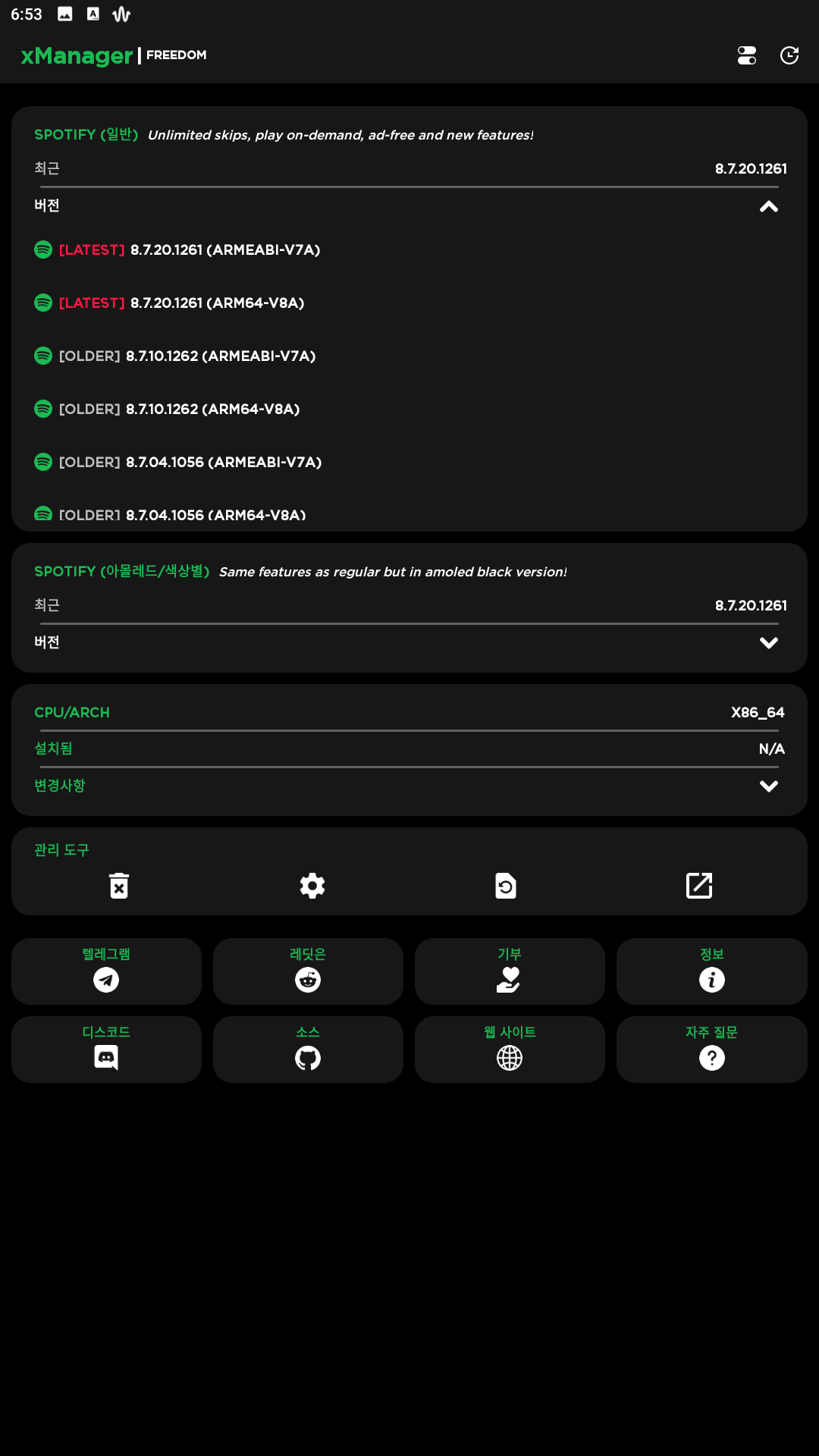819x1456 pixels.
Task: Open the GitHub source button
Action: tap(308, 1050)
